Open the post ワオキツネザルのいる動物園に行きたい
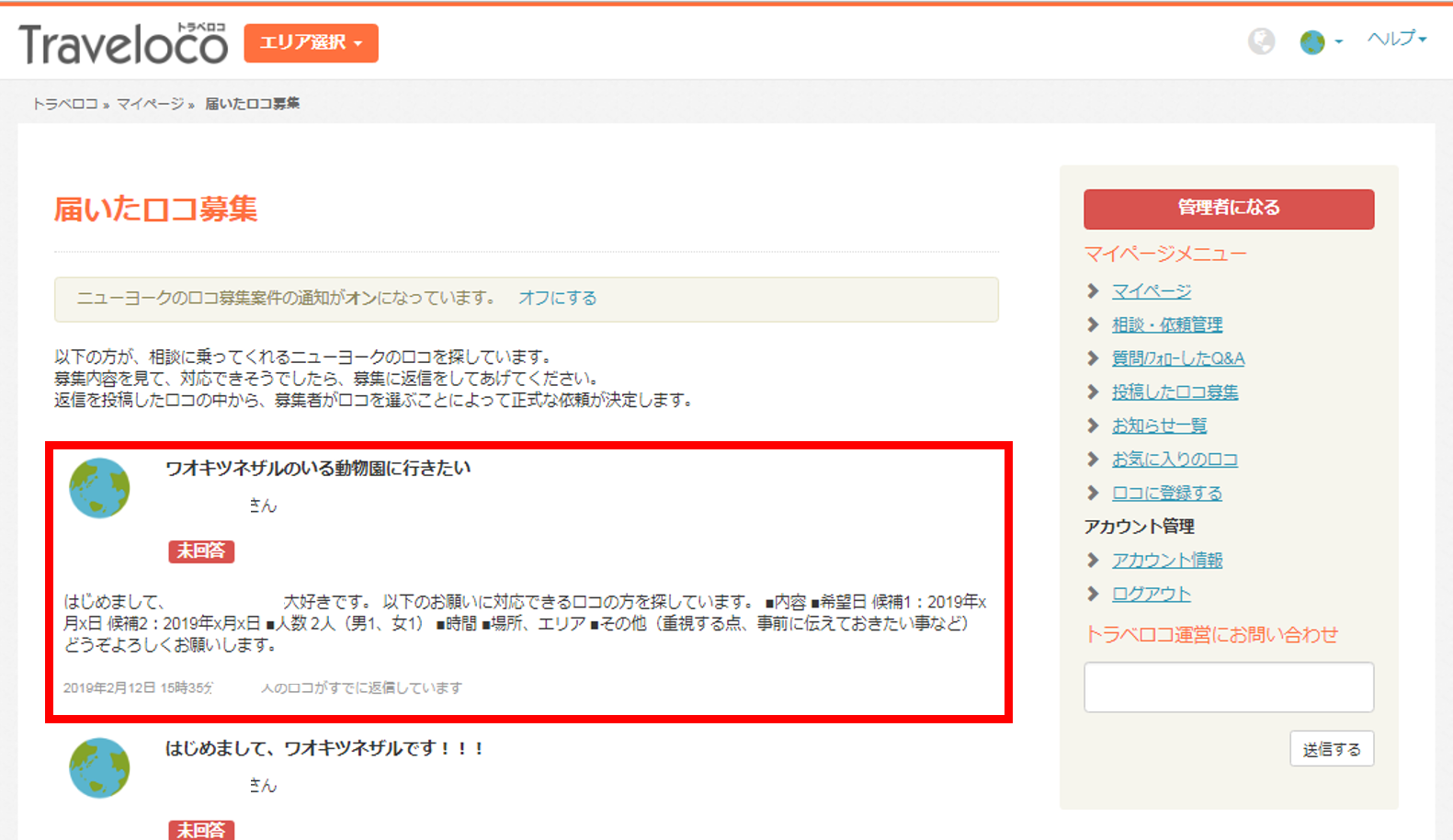Screen dimensions: 1453x840 318,468
